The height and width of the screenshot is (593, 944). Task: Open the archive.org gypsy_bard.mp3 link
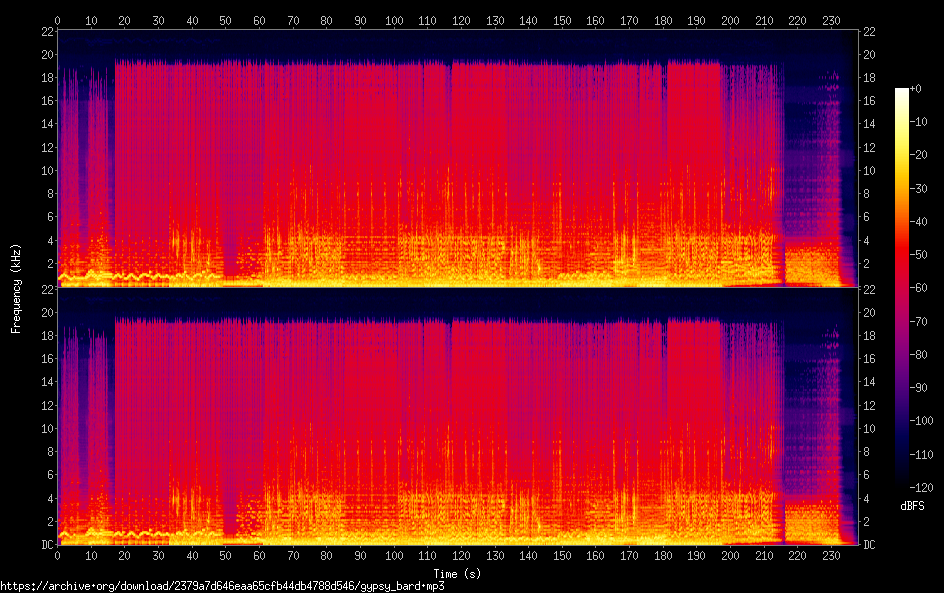[222, 586]
